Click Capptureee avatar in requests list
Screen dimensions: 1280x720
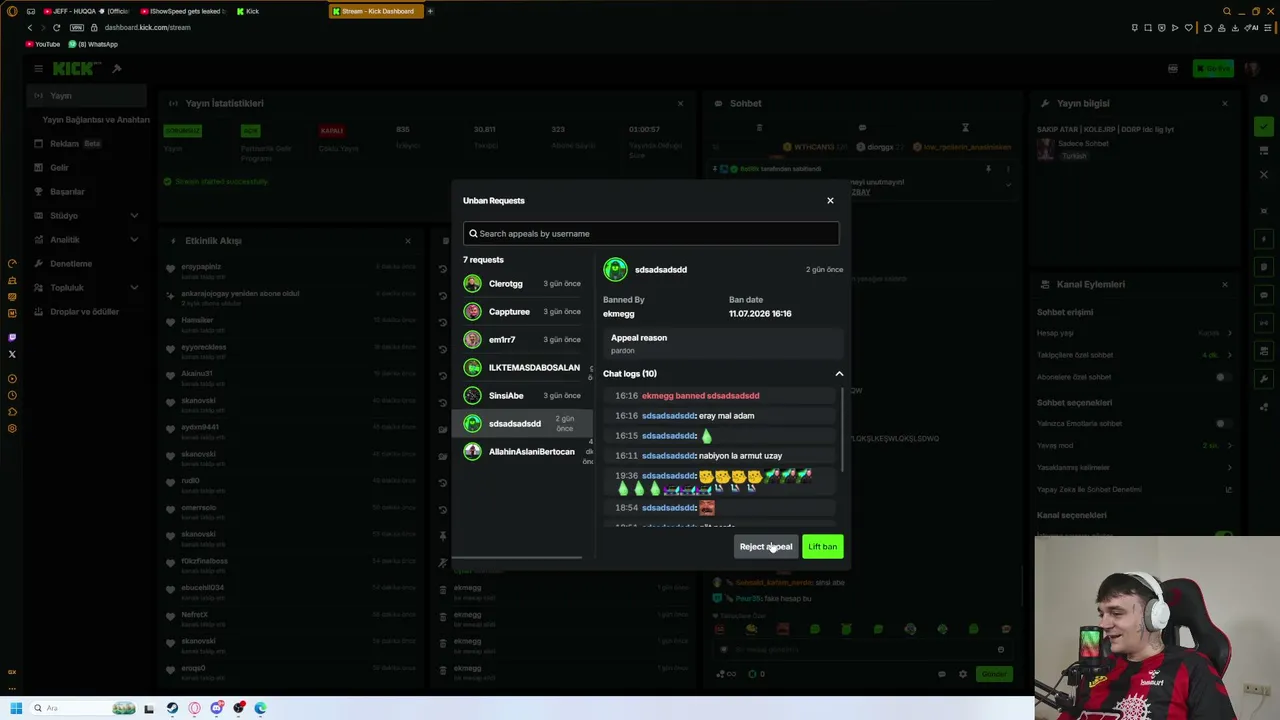(x=472, y=311)
